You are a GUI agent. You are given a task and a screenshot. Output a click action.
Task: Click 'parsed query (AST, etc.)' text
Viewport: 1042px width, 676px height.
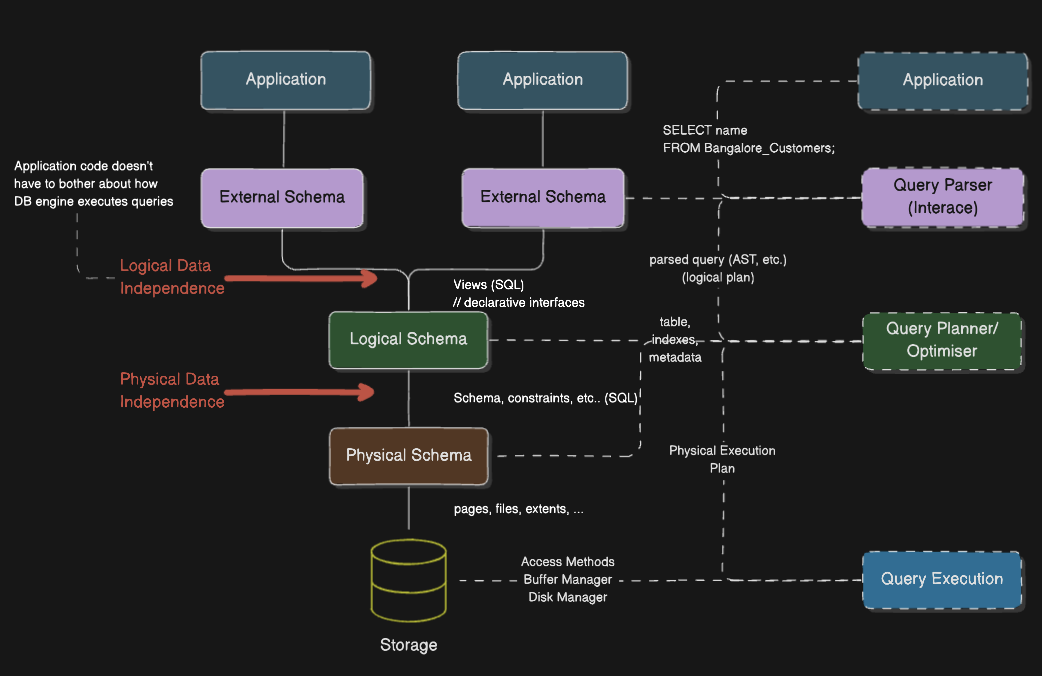pyautogui.click(x=718, y=259)
